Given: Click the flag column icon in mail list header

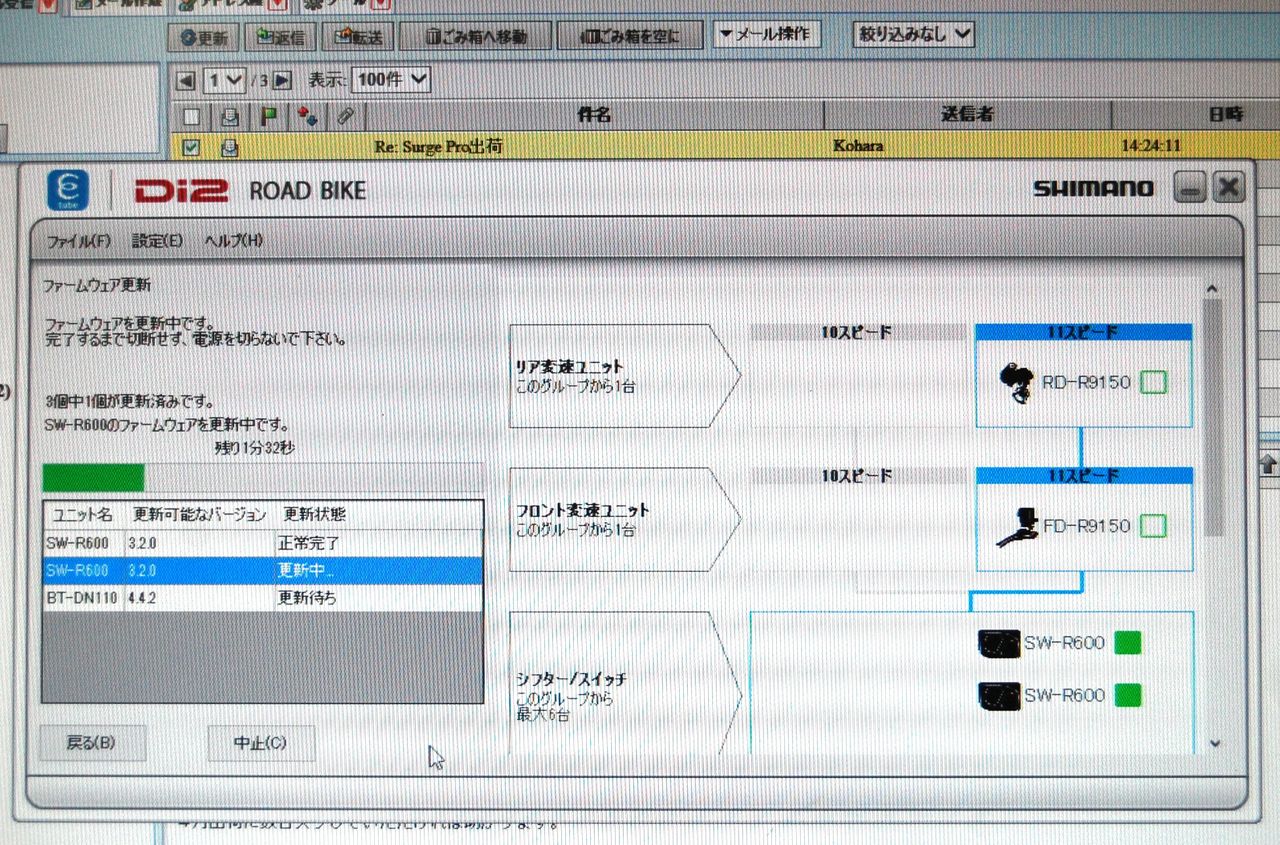Looking at the screenshot, I should coord(269,116).
